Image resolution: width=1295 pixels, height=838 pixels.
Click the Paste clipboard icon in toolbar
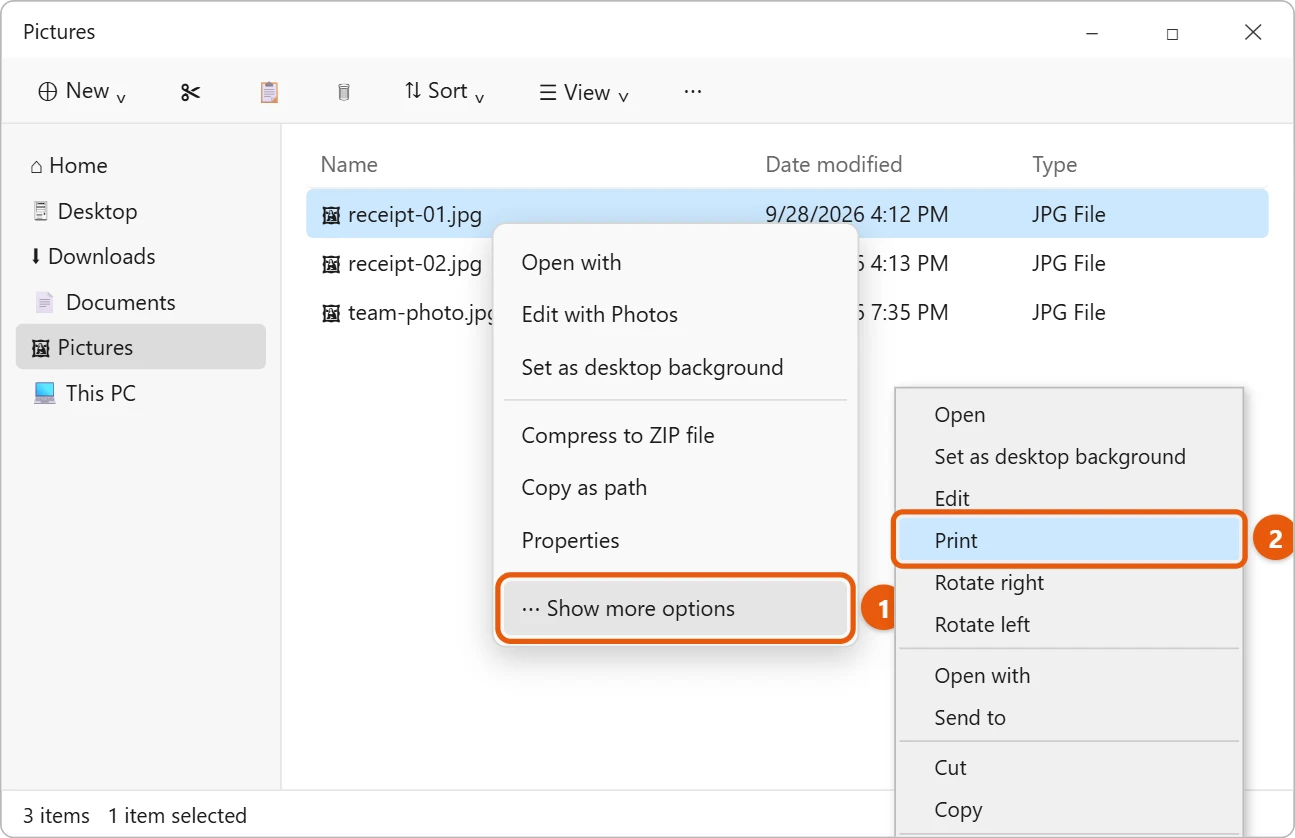coord(269,92)
